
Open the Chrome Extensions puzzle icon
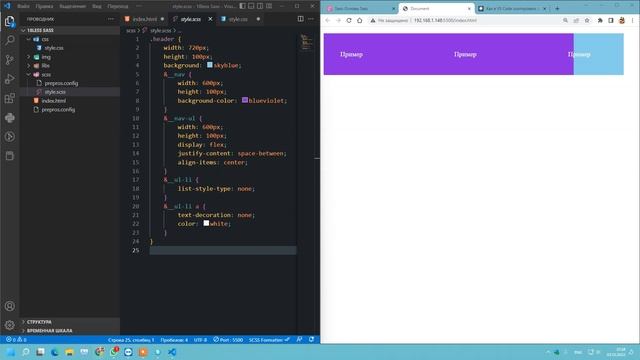pyautogui.click(x=600, y=20)
